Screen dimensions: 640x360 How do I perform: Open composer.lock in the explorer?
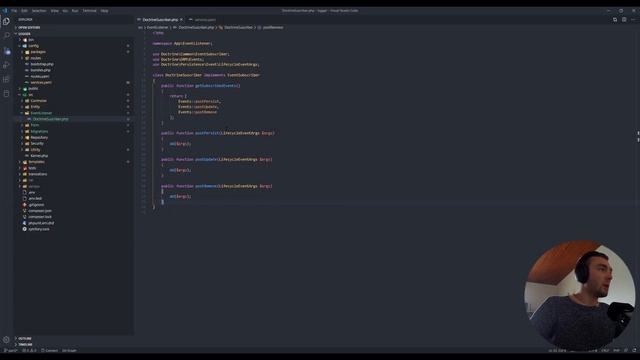click(x=40, y=217)
